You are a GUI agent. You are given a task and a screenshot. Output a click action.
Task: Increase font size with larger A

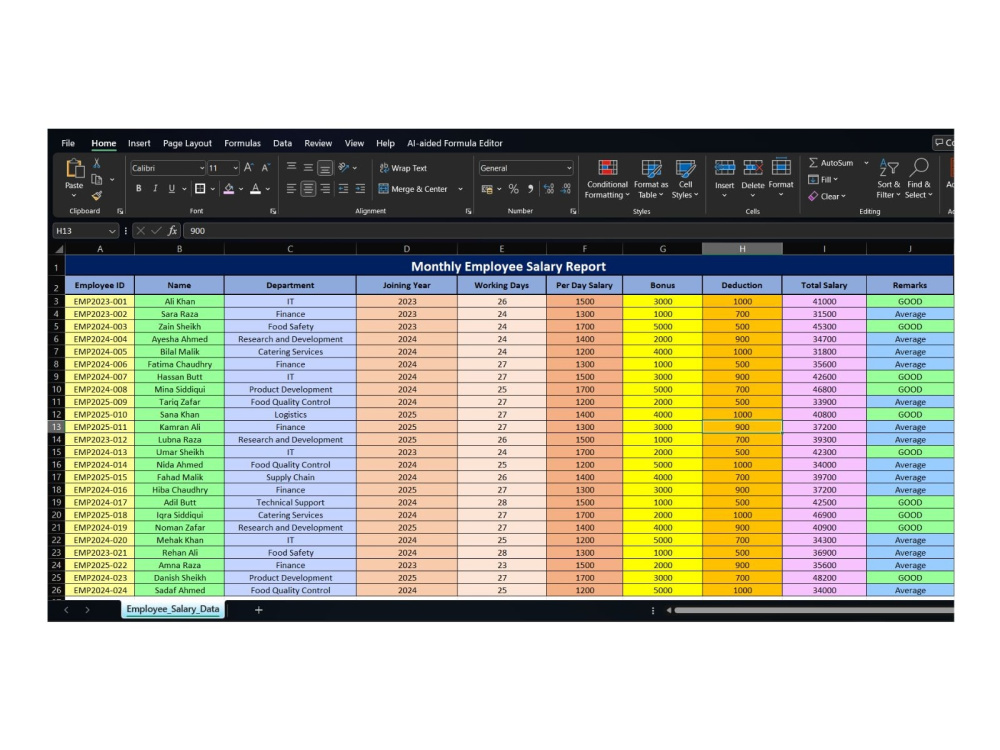(249, 168)
